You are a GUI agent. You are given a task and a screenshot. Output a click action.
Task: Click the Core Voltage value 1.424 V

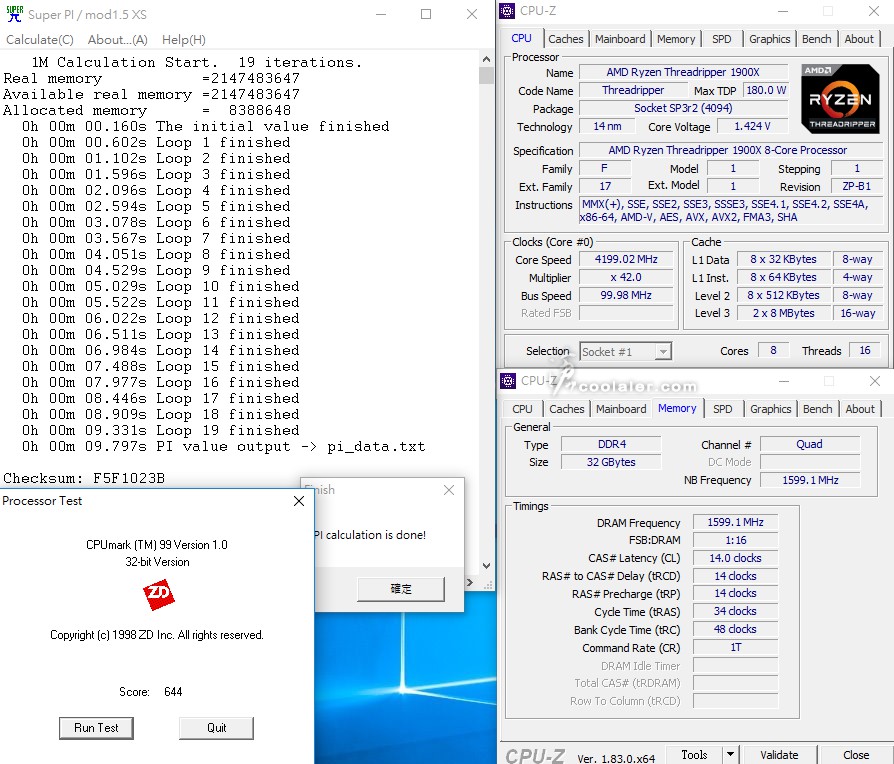752,126
